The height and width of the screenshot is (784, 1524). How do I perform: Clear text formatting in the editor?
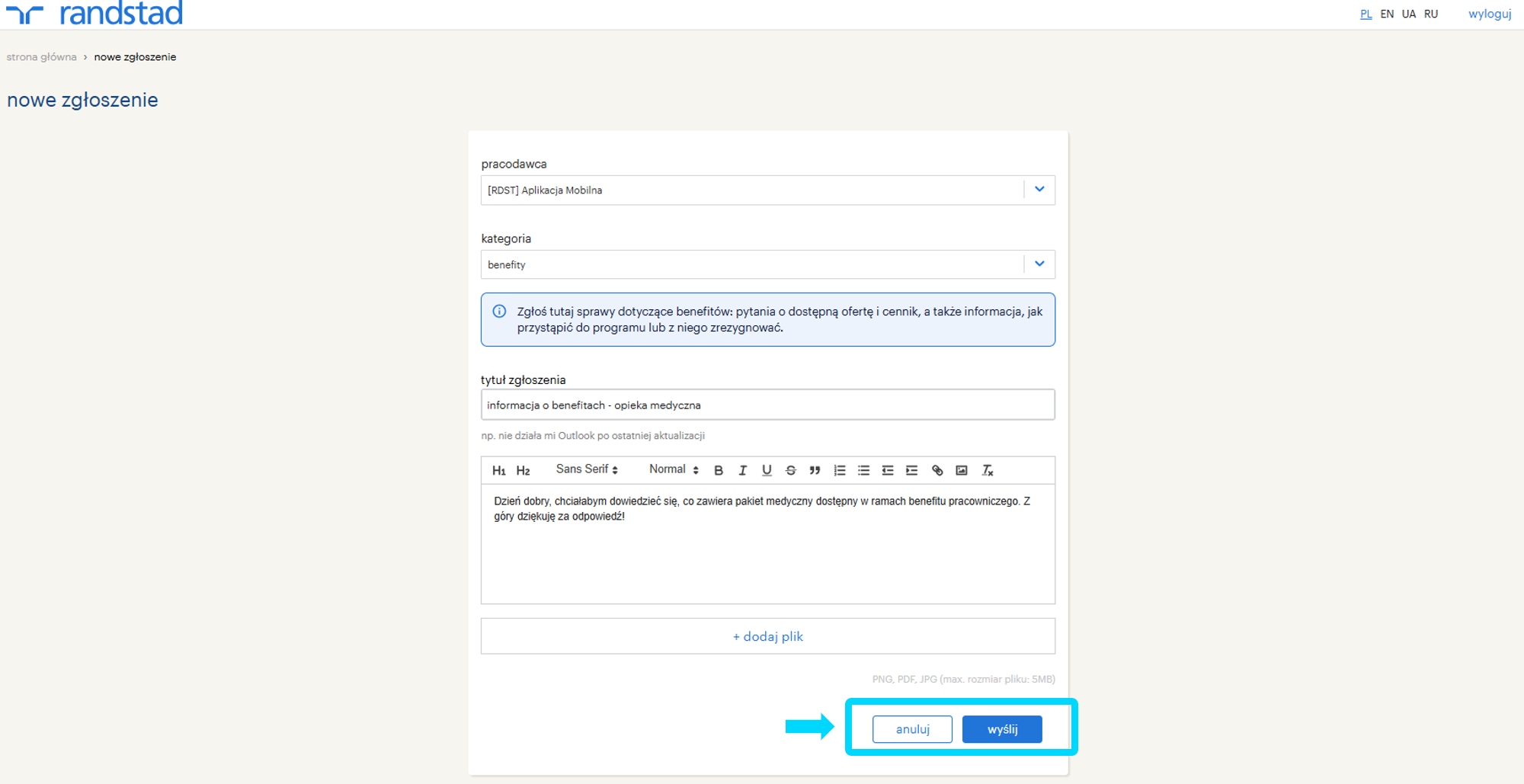point(988,471)
